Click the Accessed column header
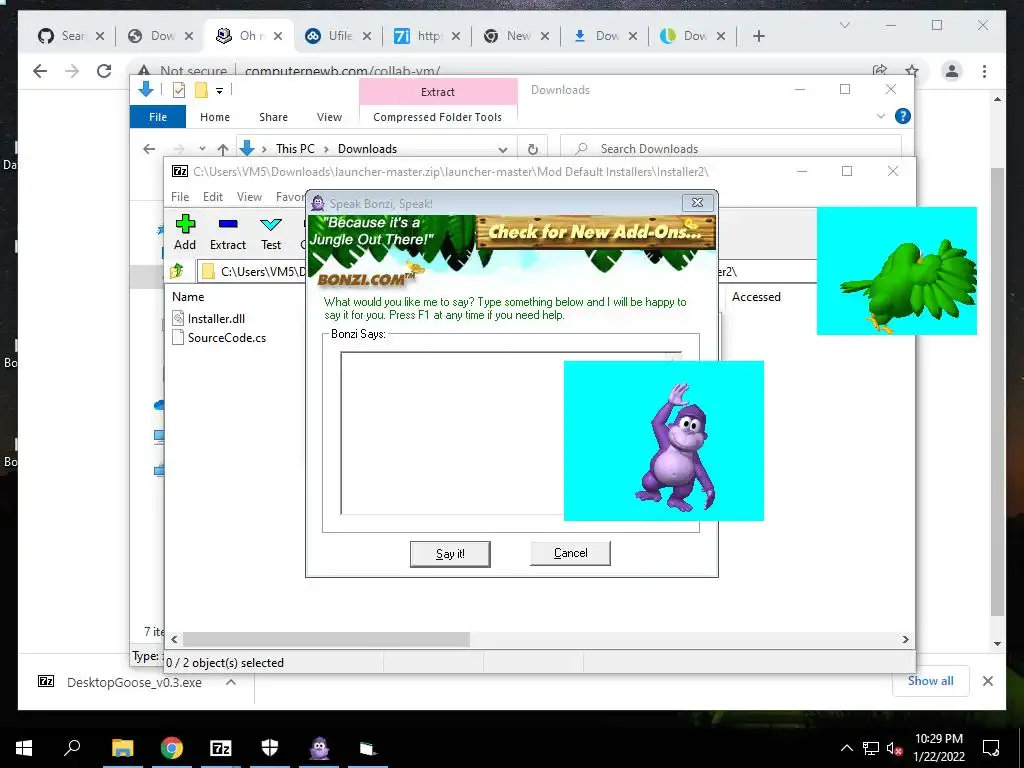The image size is (1024, 768). click(x=756, y=297)
